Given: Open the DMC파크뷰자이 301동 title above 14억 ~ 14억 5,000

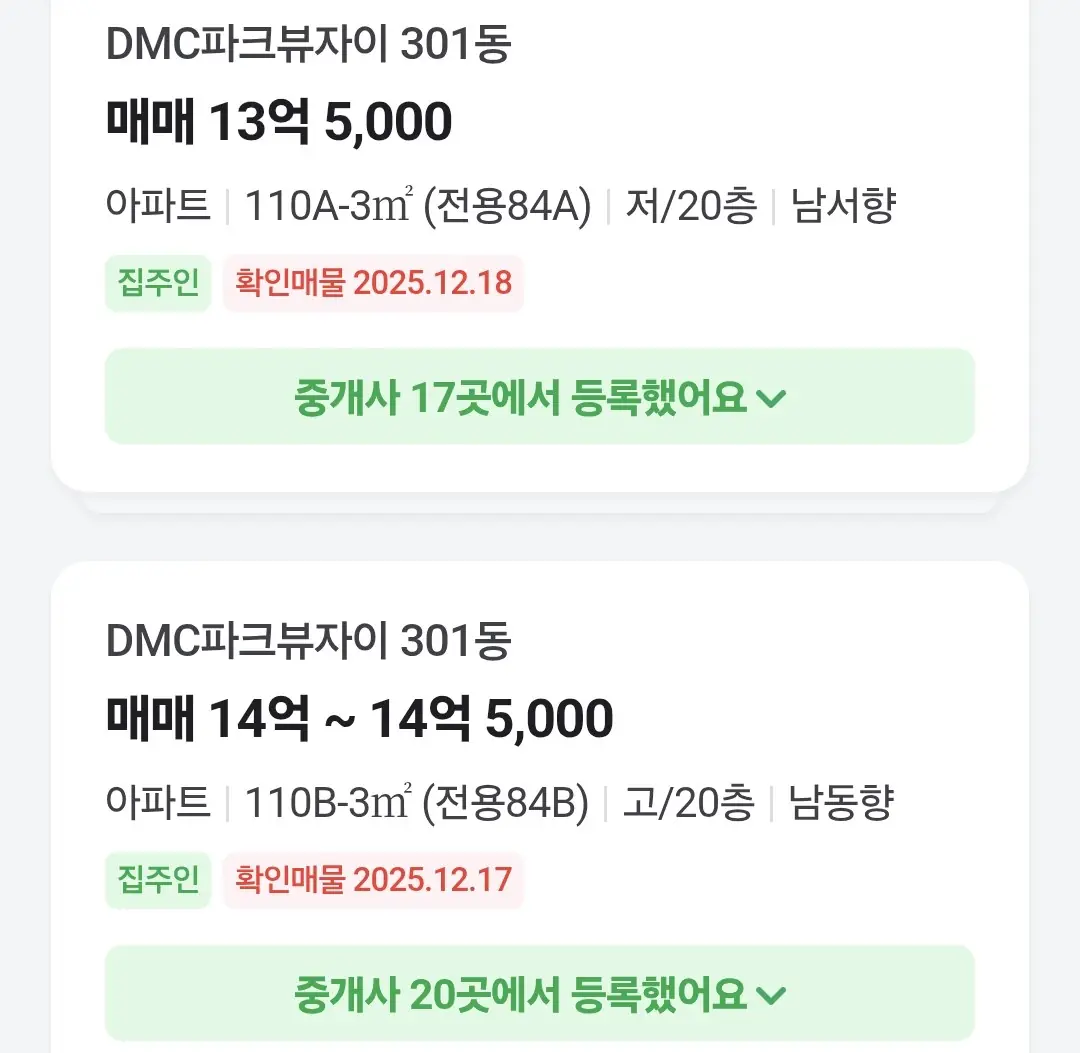Looking at the screenshot, I should click(308, 641).
